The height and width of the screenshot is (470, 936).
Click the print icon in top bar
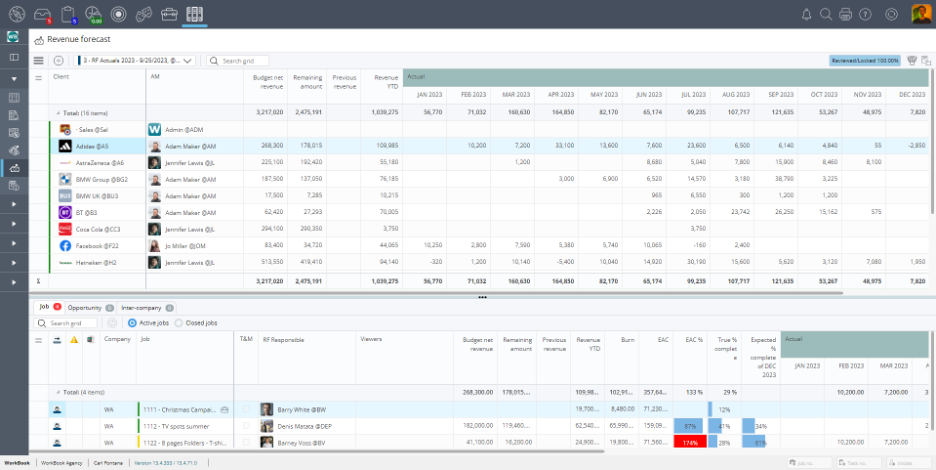[845, 14]
